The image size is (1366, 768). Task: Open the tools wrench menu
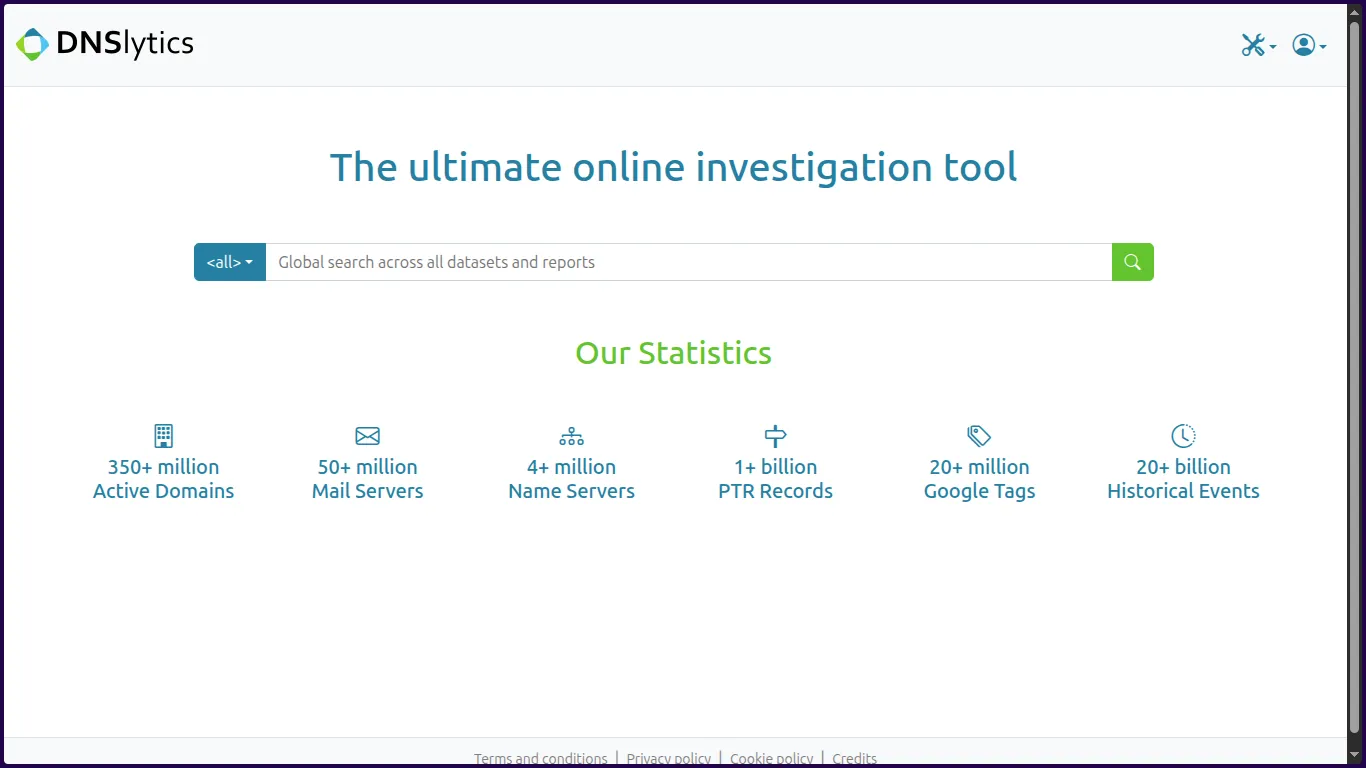pyautogui.click(x=1257, y=45)
